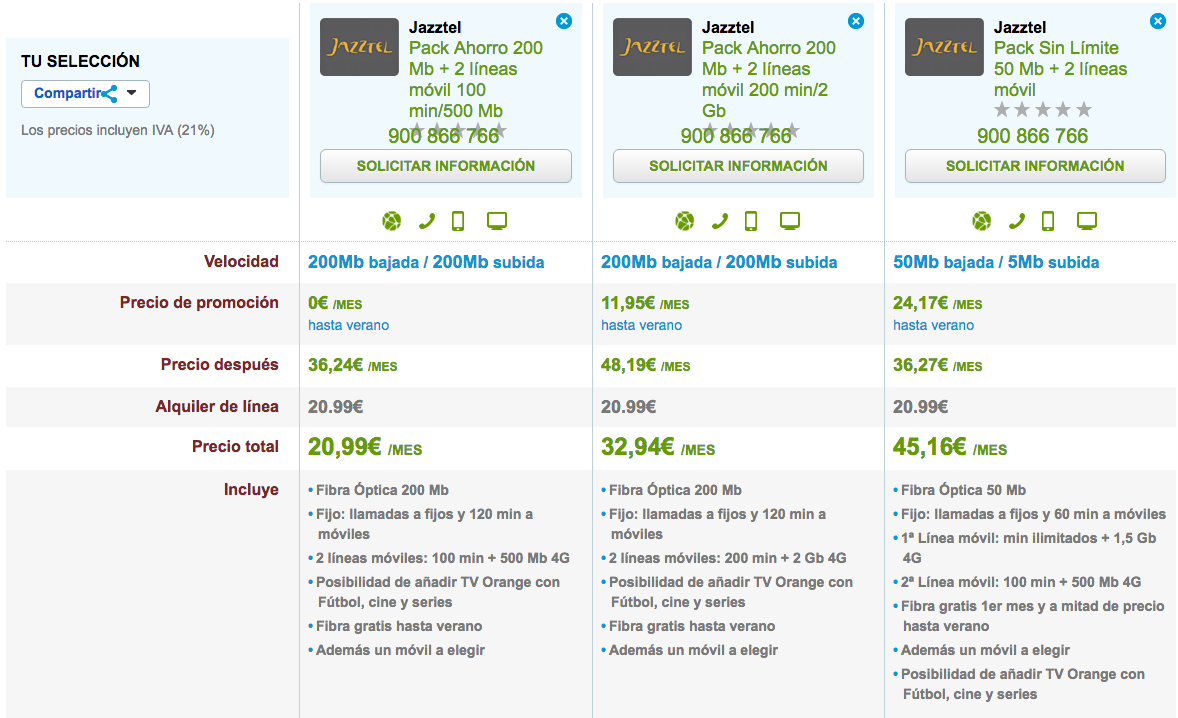This screenshot has width=1178, height=718.
Task: Select price after '36,27€ /MES'
Action: (938, 366)
